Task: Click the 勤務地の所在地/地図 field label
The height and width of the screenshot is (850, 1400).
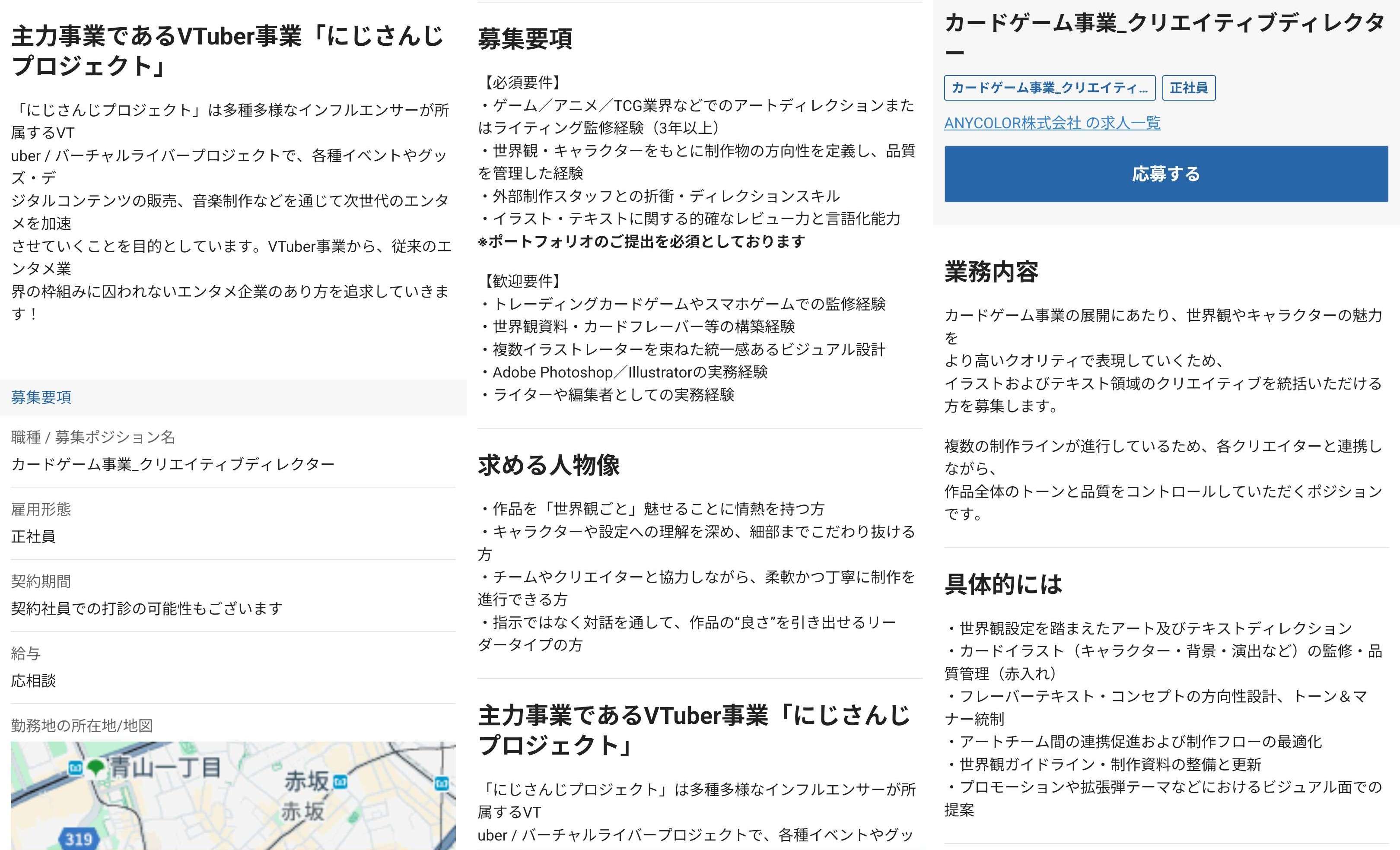Action: [x=82, y=725]
